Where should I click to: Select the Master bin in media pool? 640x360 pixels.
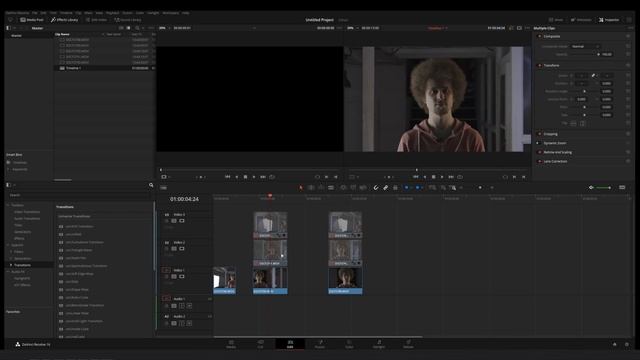click(x=16, y=36)
